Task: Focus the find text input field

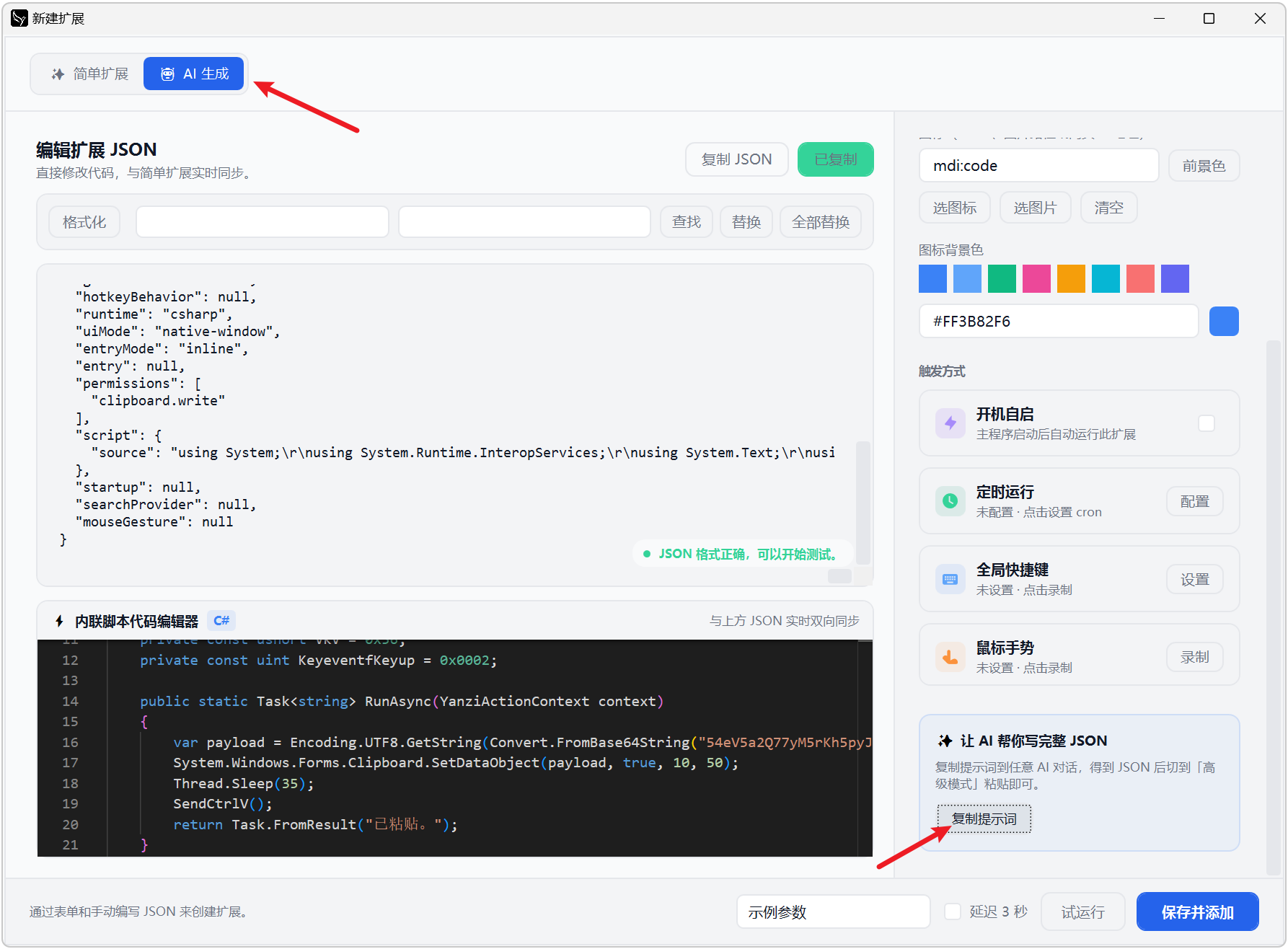Action: pos(263,222)
